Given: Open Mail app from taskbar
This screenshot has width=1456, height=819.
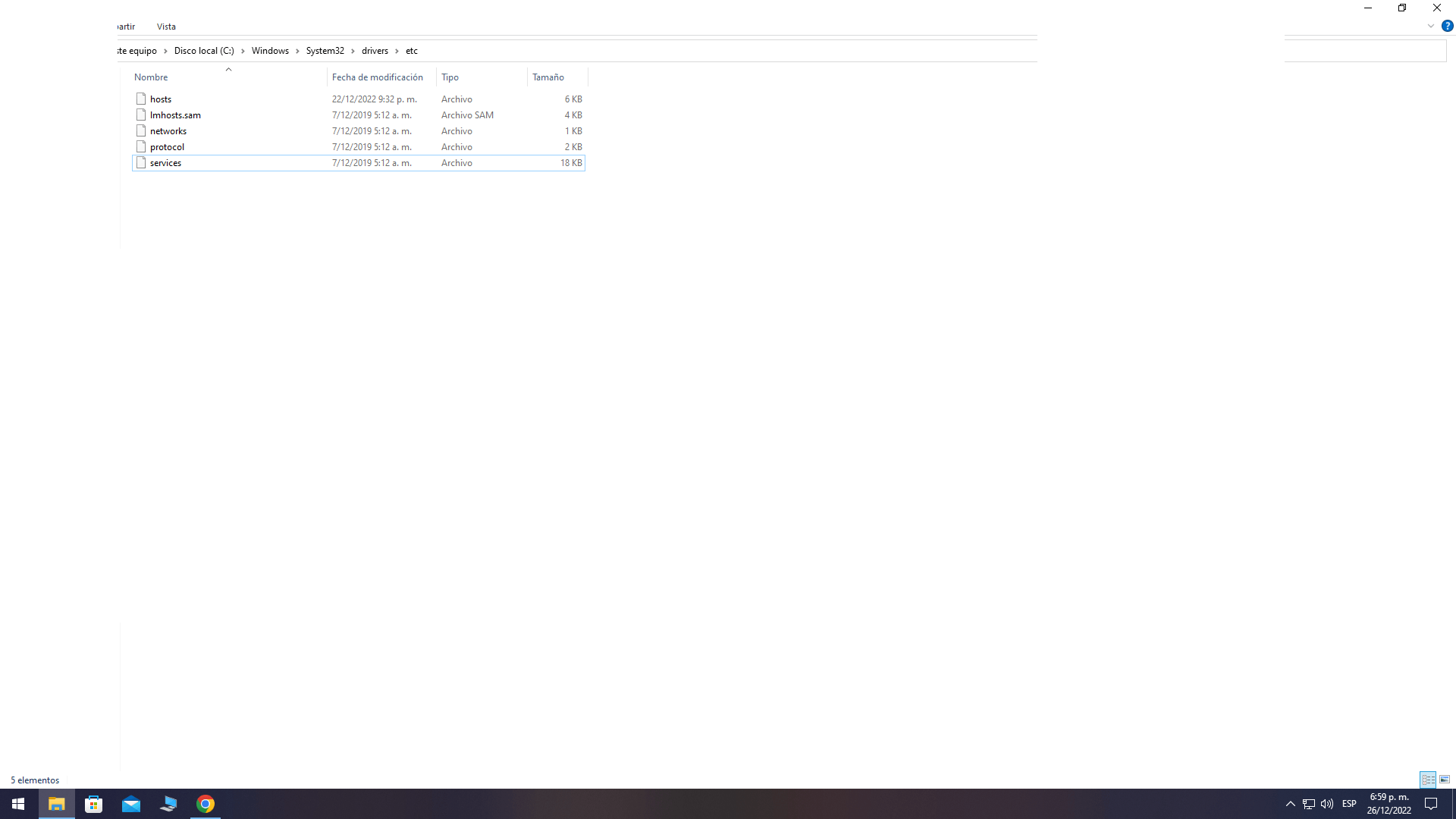Looking at the screenshot, I should tap(131, 804).
